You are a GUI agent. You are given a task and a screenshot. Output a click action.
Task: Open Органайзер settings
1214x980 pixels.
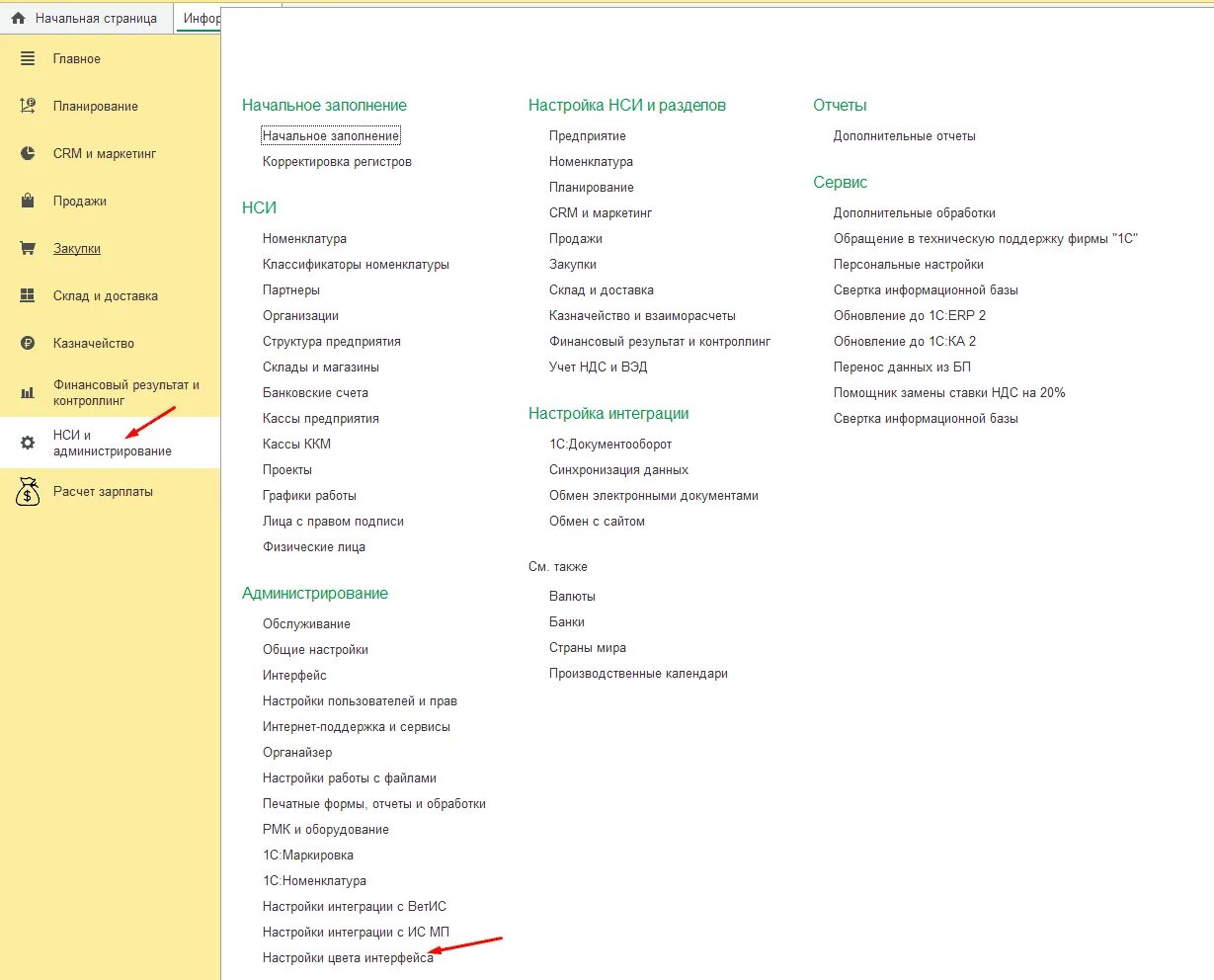pos(297,753)
